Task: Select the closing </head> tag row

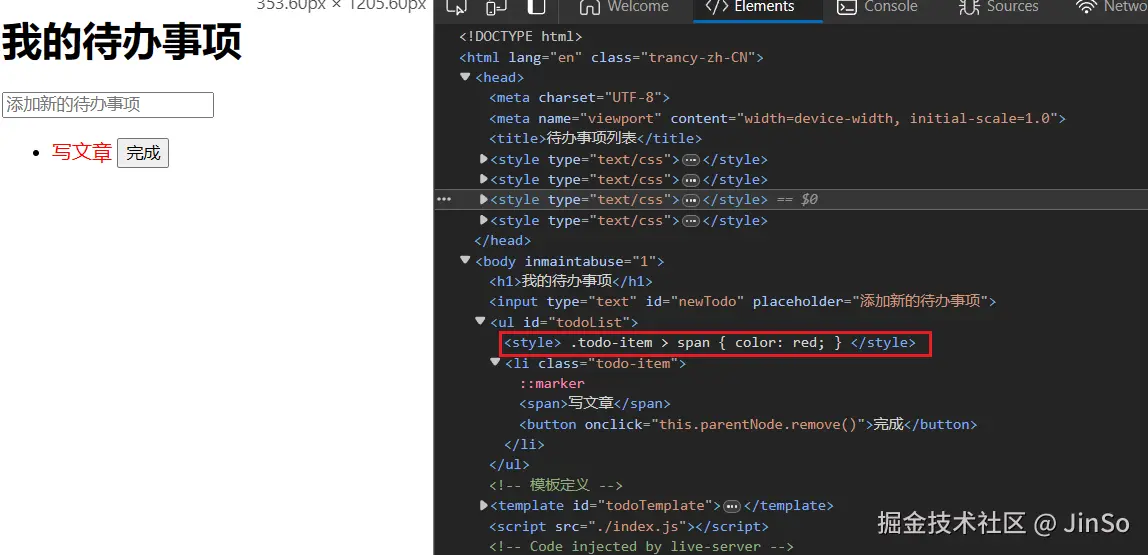Action: click(x=502, y=240)
